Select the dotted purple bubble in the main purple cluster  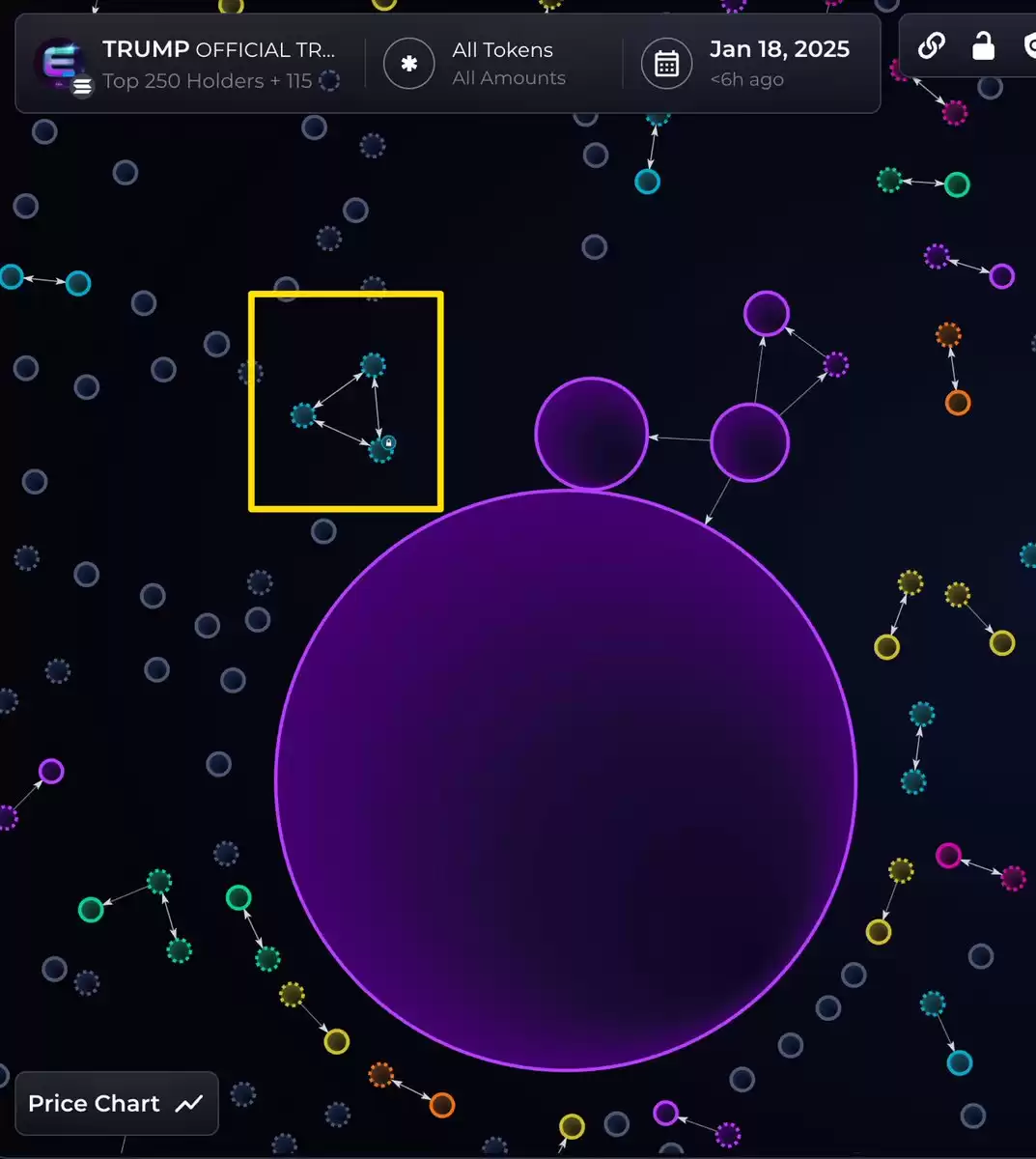click(x=836, y=365)
